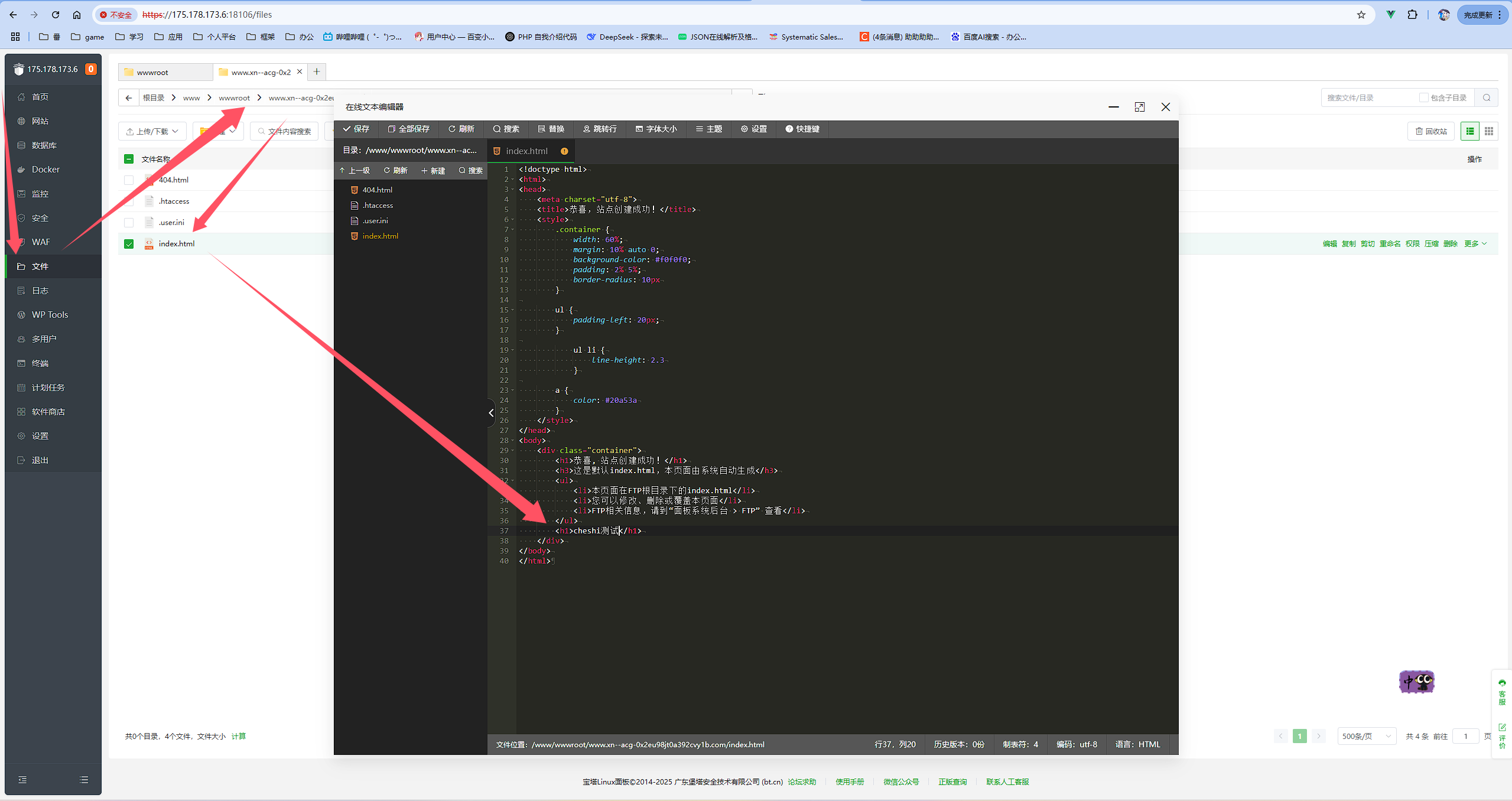1512x801 pixels.
Task: Switch to grid view icon
Action: 1488,131
